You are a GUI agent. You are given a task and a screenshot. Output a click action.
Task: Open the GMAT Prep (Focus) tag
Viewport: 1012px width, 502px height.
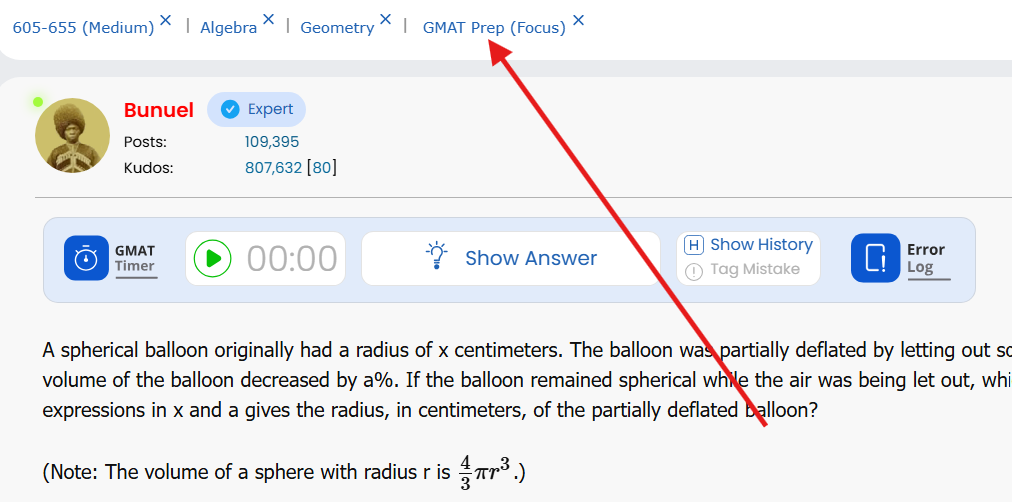(494, 28)
